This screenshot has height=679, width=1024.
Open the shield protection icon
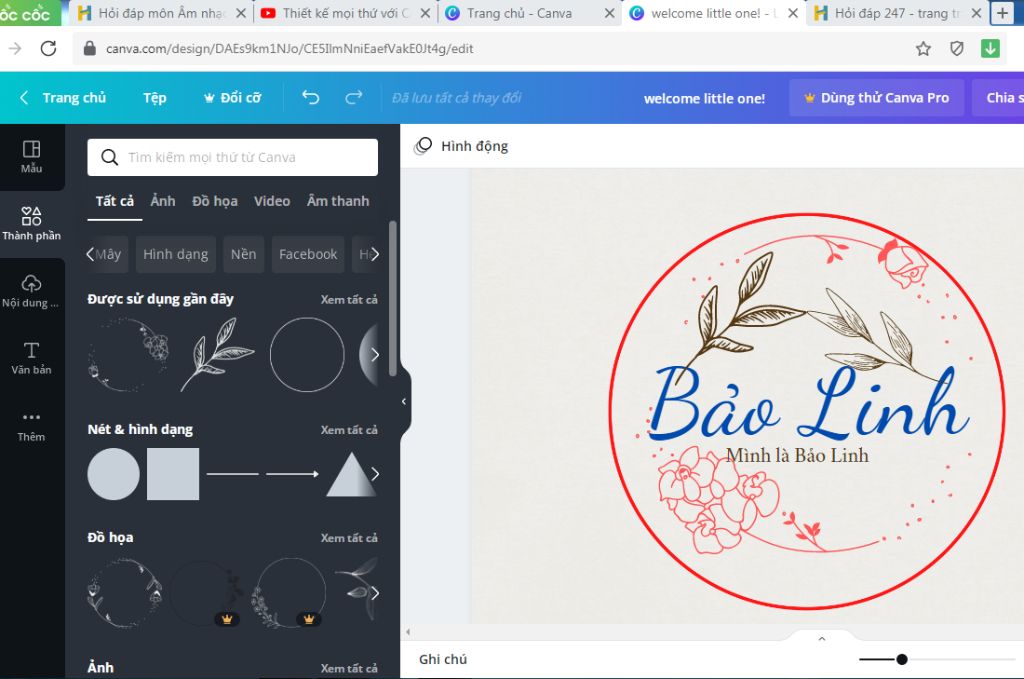[957, 48]
